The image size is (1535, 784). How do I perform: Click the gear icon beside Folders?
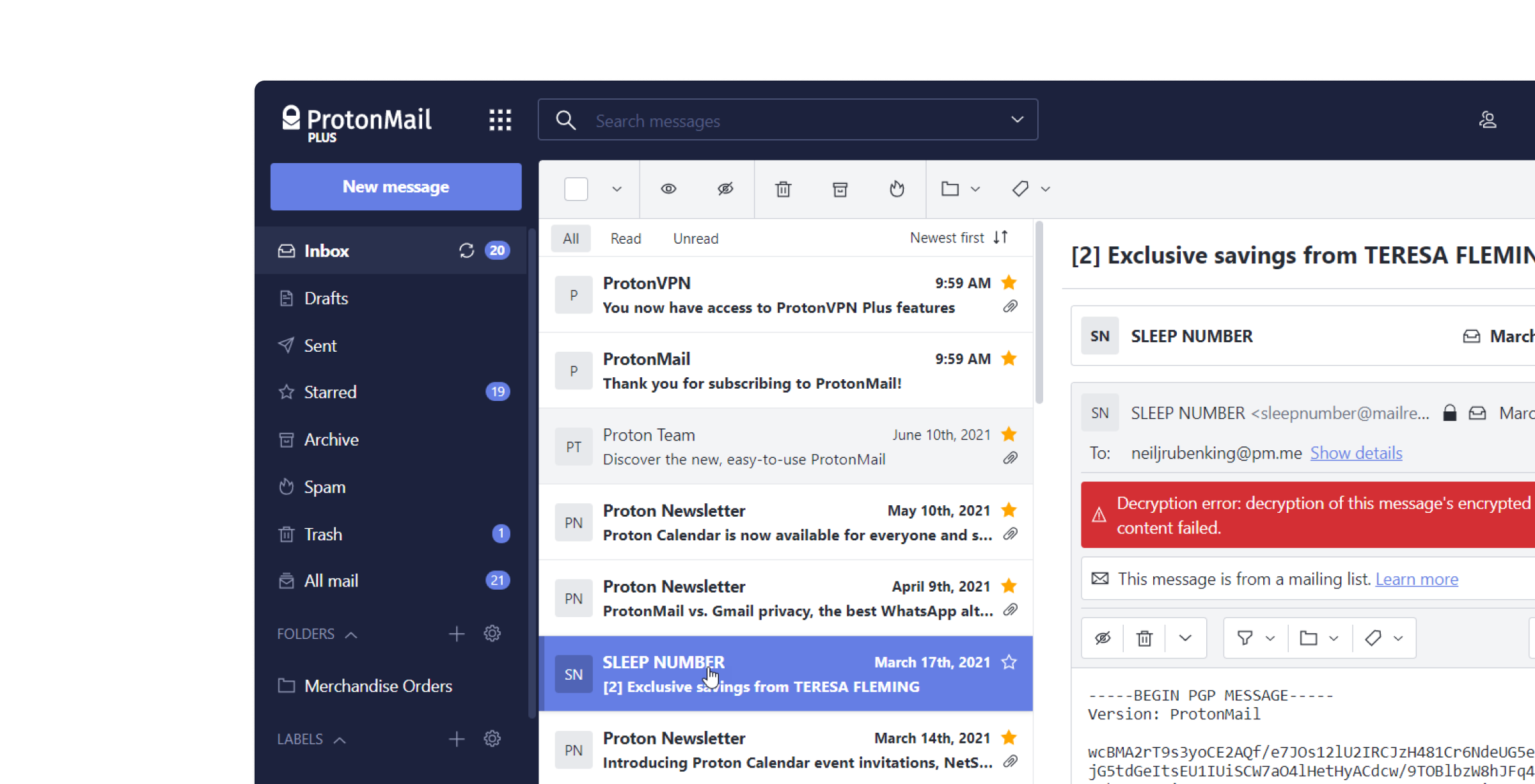click(492, 634)
